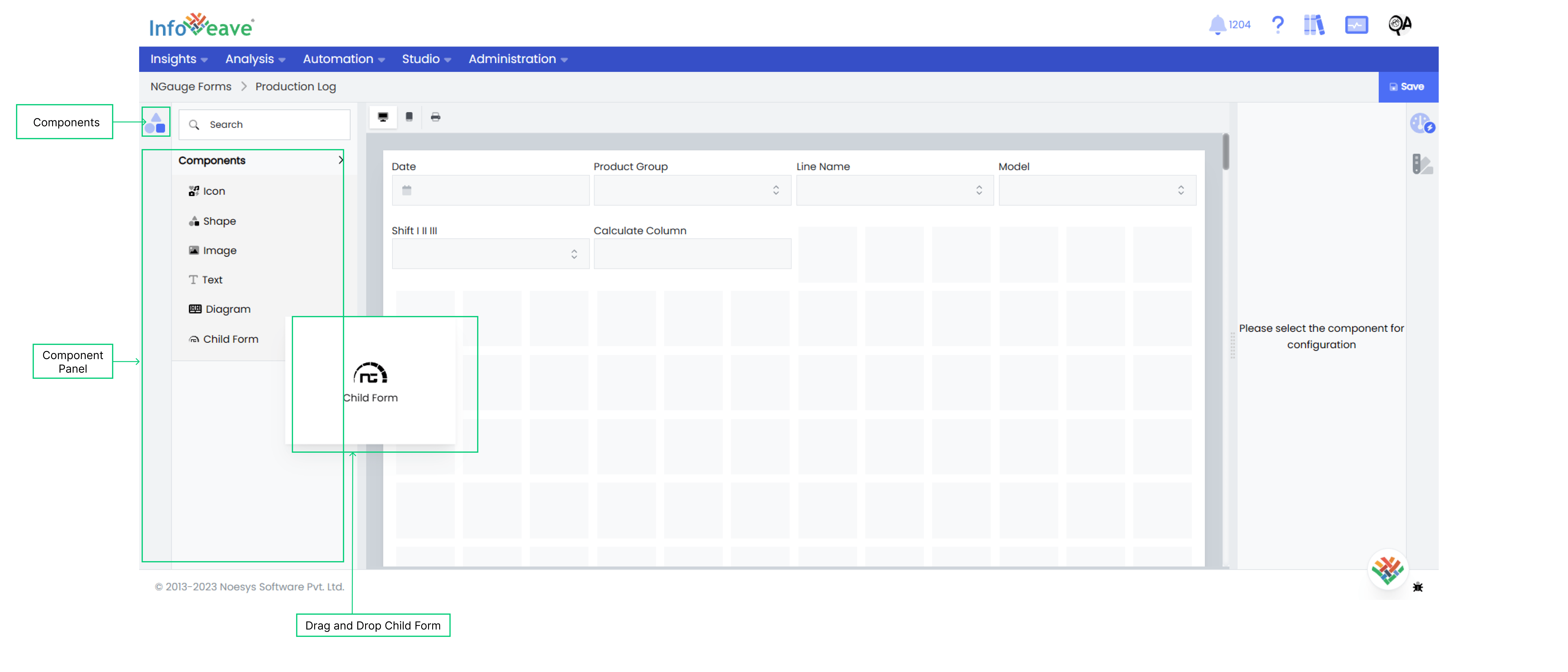Open the style customization icon on right
This screenshot has height=672, width=1568.
(1423, 164)
